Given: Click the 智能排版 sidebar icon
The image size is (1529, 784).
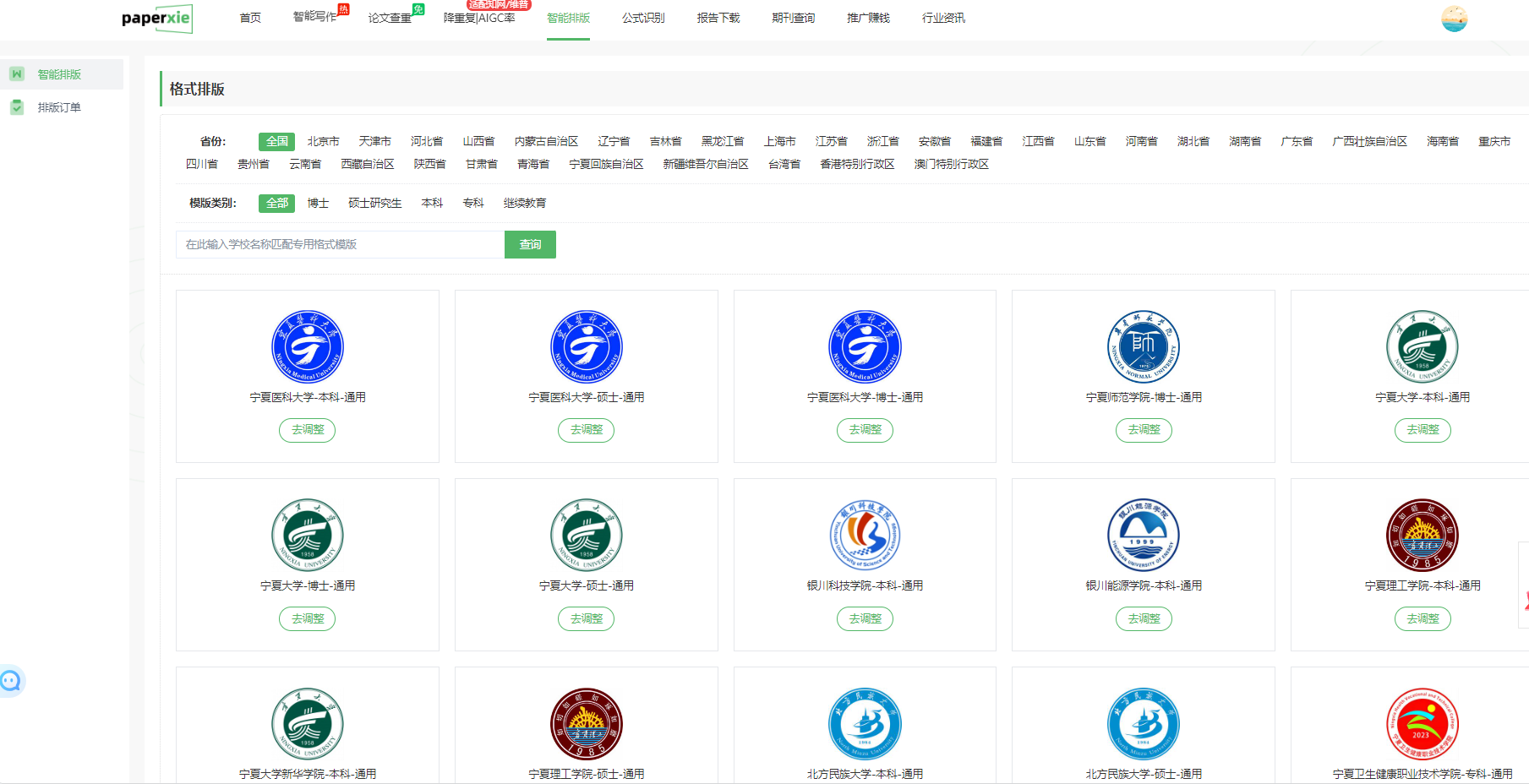Looking at the screenshot, I should pyautogui.click(x=17, y=74).
